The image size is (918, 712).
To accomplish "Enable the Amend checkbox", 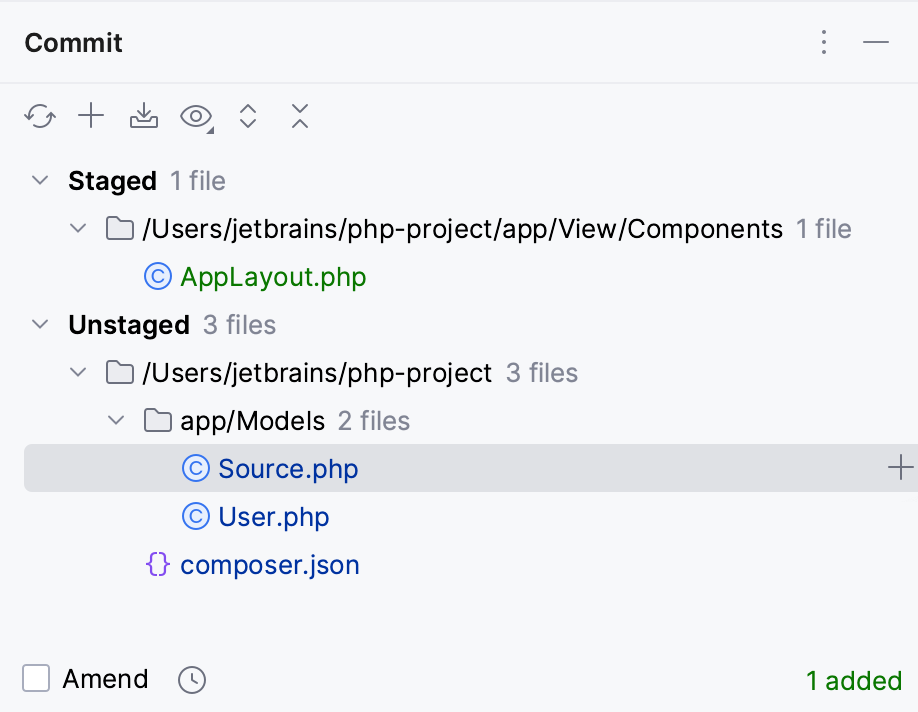I will pyautogui.click(x=36, y=678).
